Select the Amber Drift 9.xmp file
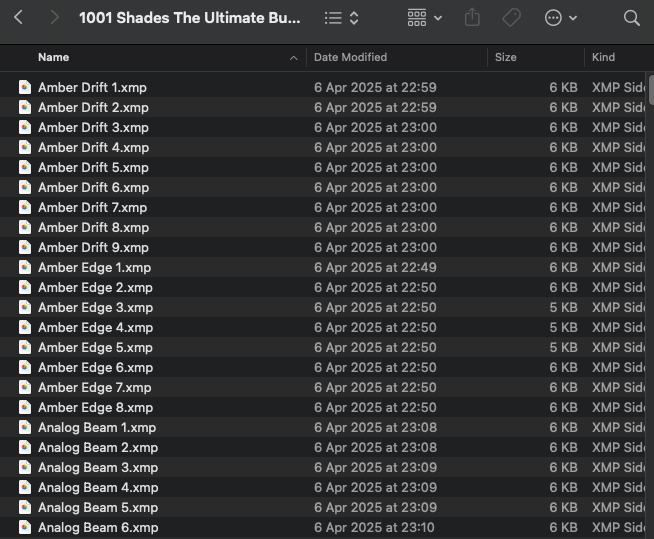The image size is (654, 539). tap(93, 247)
